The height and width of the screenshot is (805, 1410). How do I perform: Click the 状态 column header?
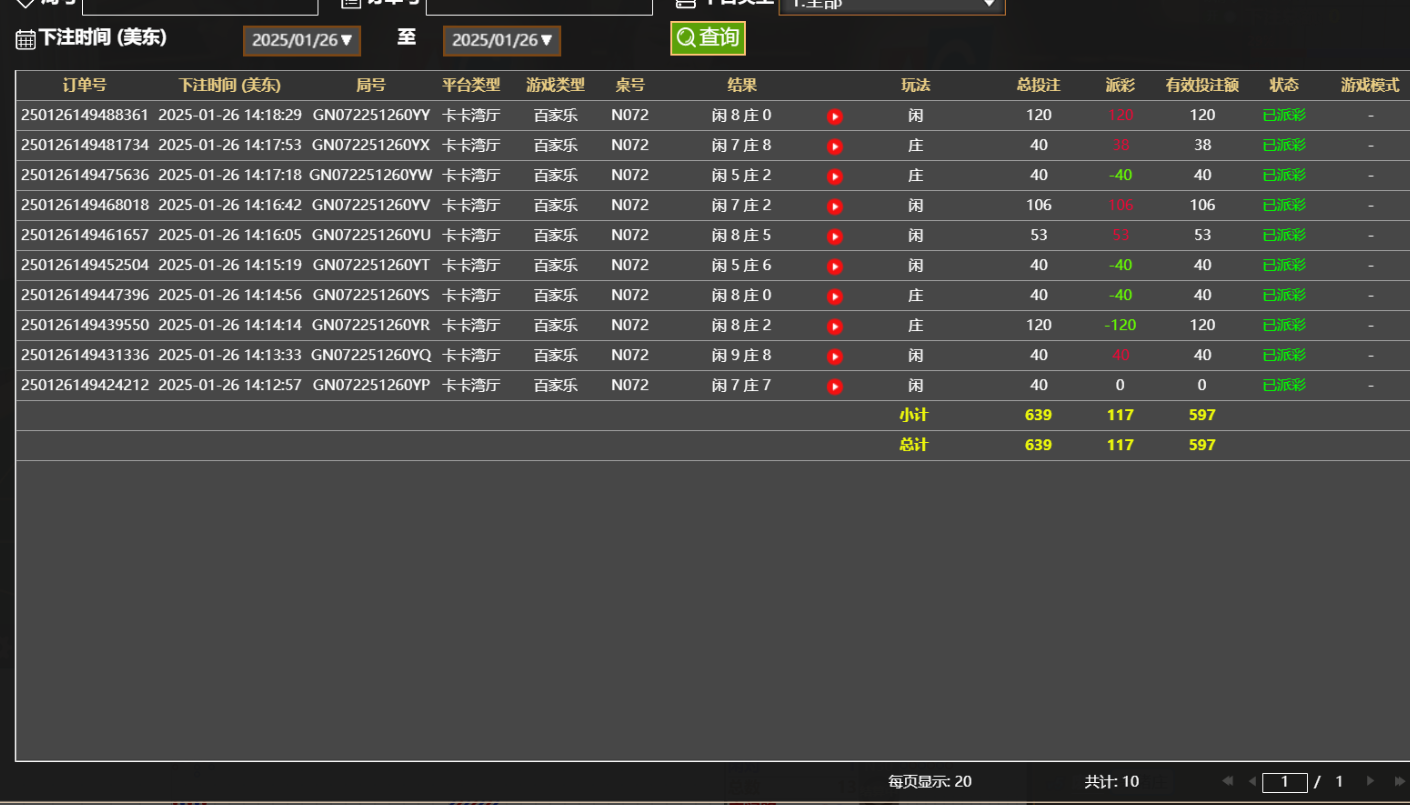coord(1284,85)
